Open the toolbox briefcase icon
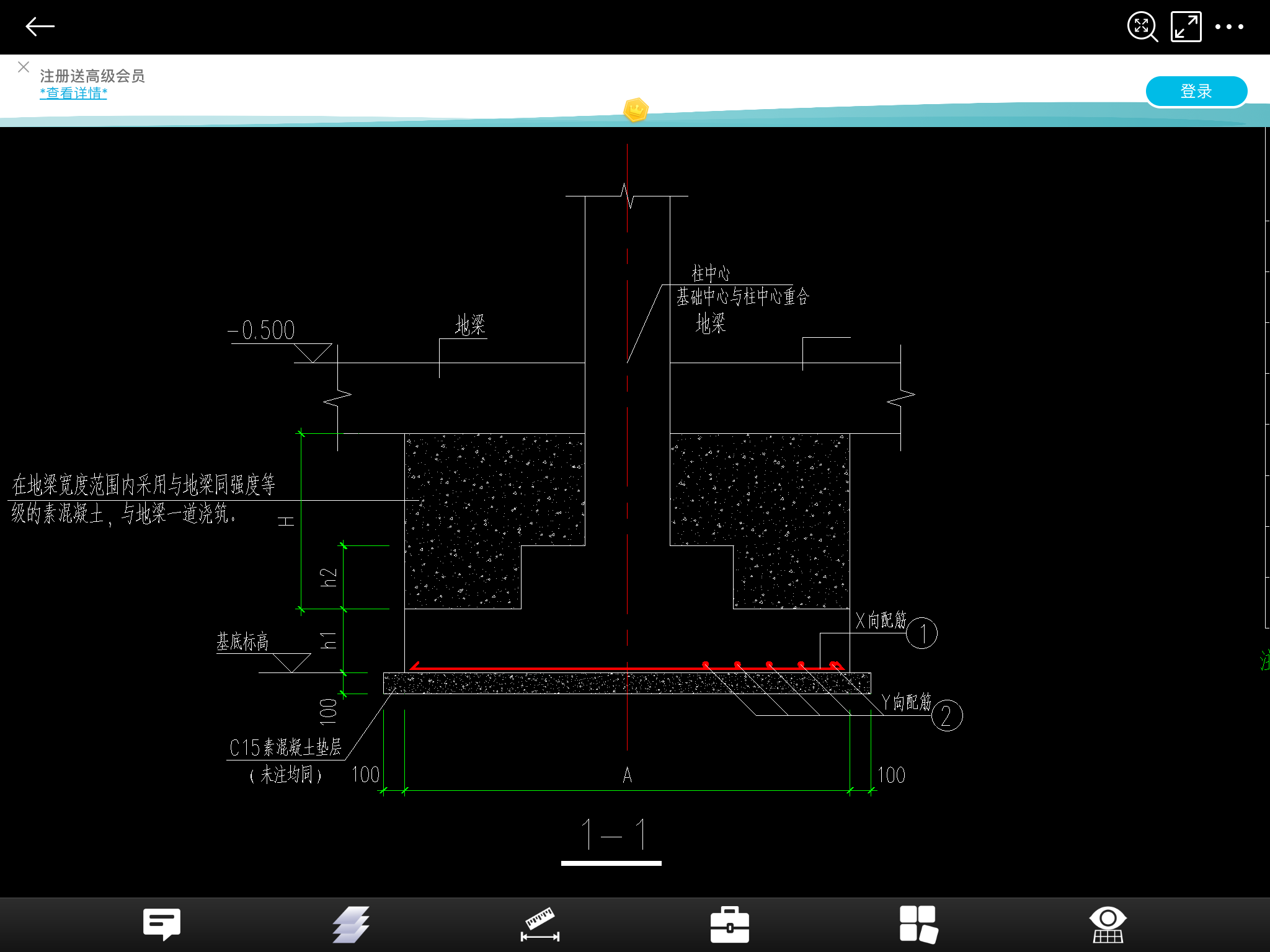 click(730, 925)
